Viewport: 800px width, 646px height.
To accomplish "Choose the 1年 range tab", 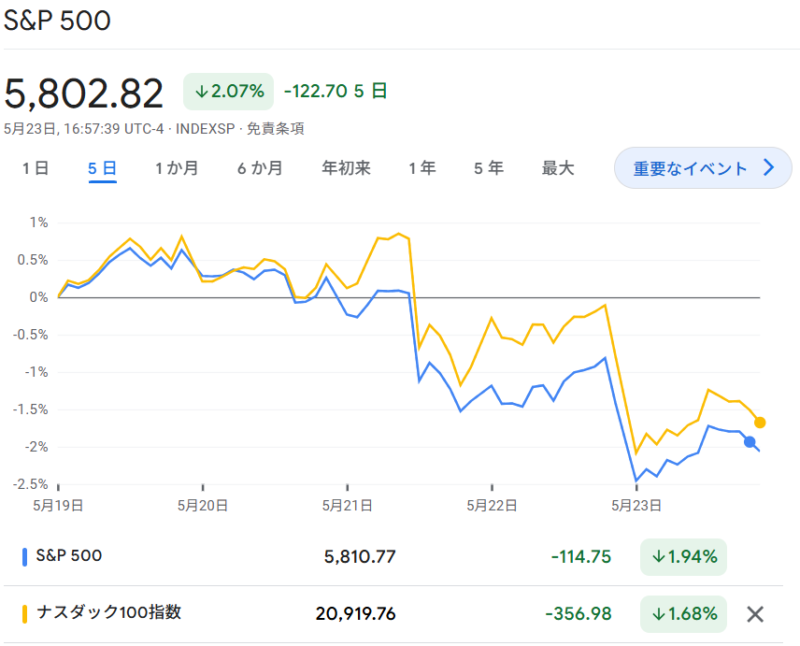I will click(x=422, y=168).
